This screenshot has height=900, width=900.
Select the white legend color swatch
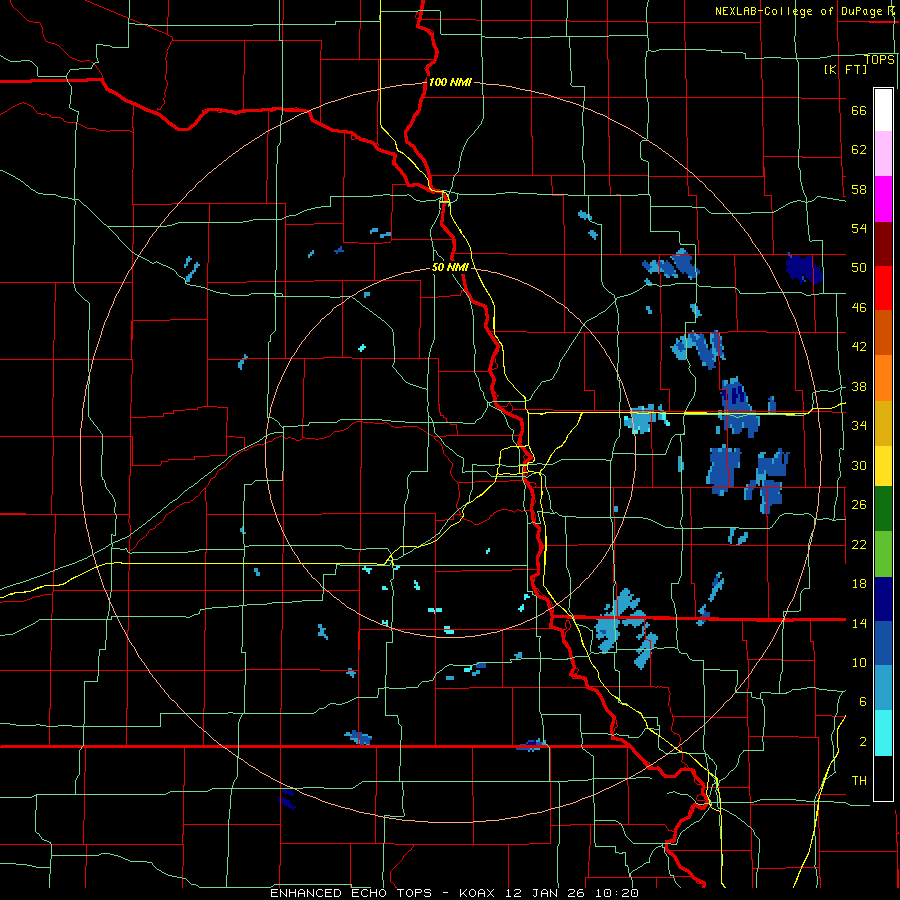(x=883, y=110)
